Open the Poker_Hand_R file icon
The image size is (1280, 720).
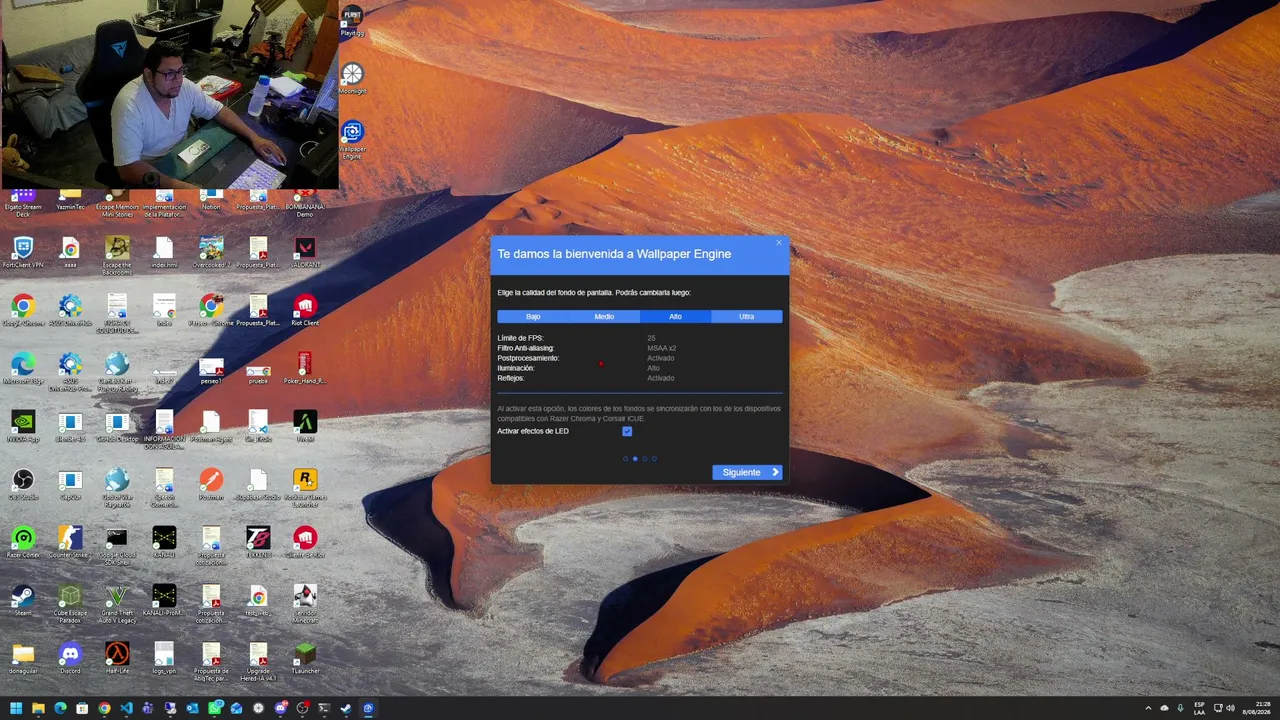[x=305, y=369]
